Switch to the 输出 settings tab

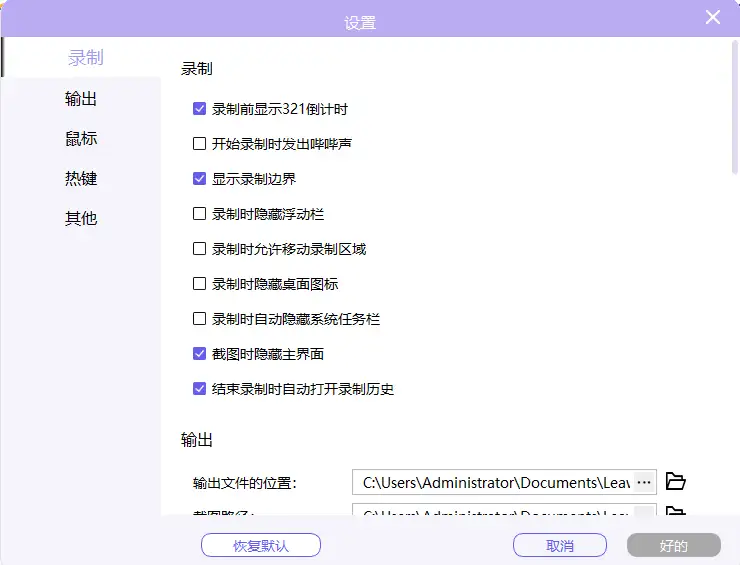pyautogui.click(x=81, y=99)
